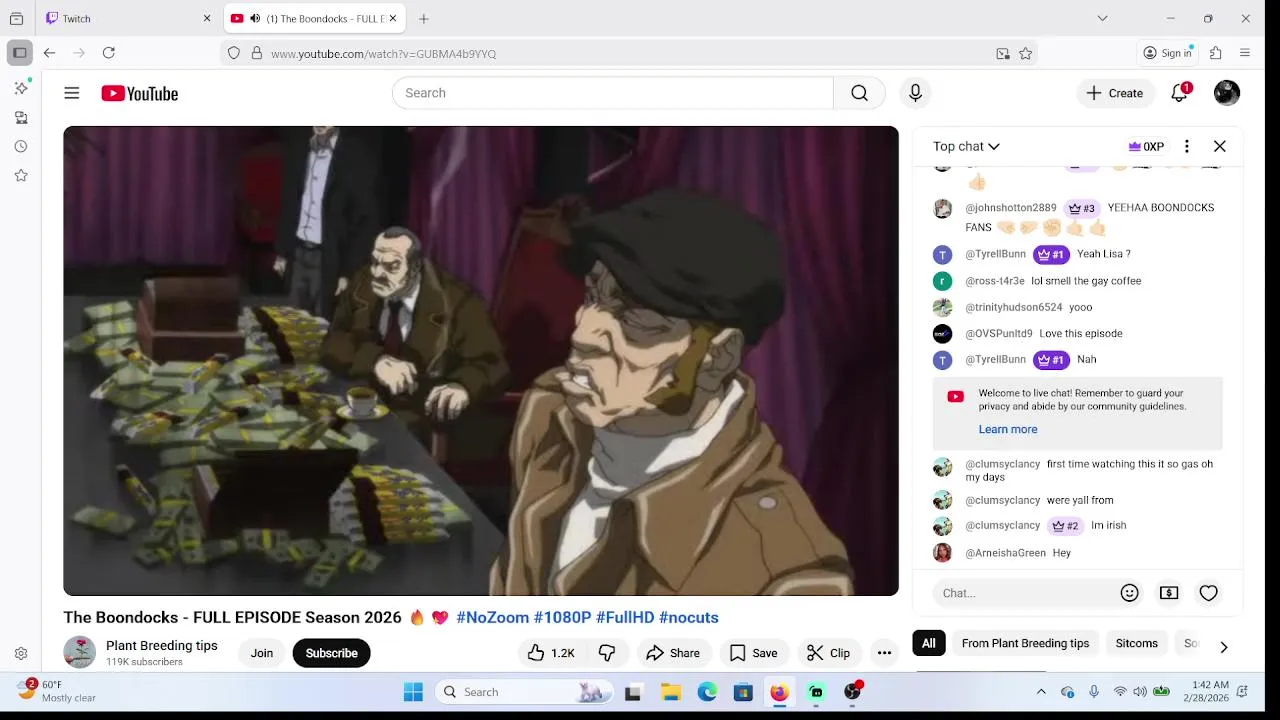Click the #NoZoom hashtag

tap(492, 617)
